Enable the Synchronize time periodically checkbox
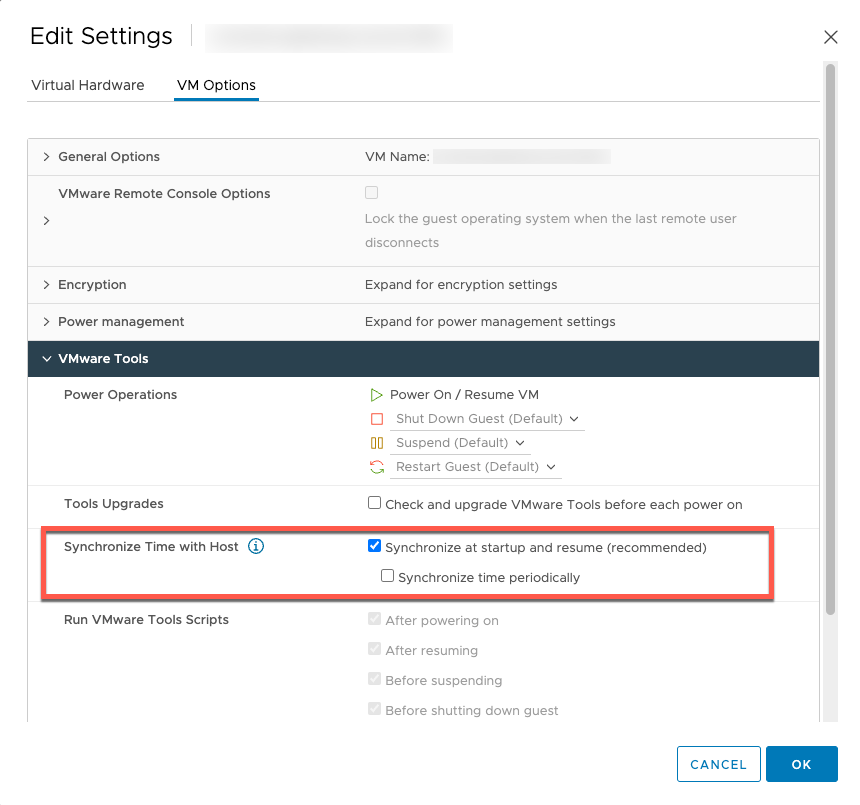Image resolution: width=860 pixels, height=805 pixels. pos(387,576)
